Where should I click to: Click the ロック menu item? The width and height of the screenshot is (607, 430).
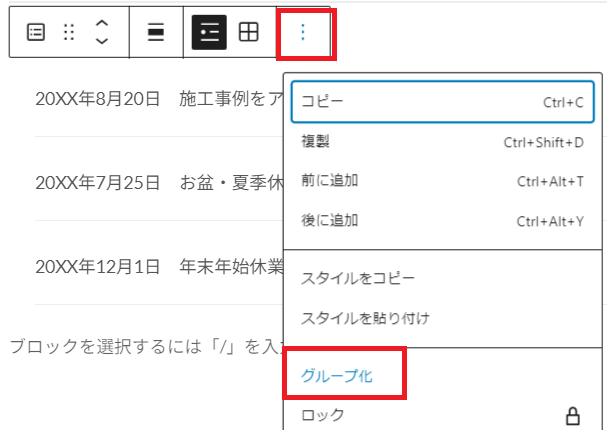coord(442,415)
